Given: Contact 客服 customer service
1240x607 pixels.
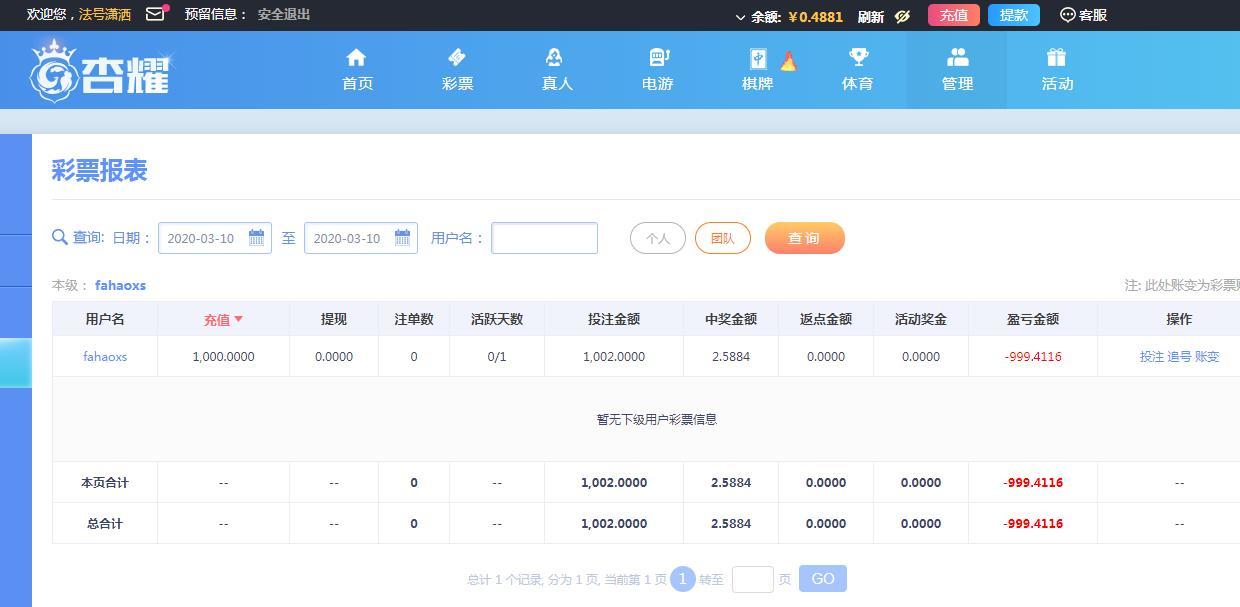Looking at the screenshot, I should tap(1083, 15).
